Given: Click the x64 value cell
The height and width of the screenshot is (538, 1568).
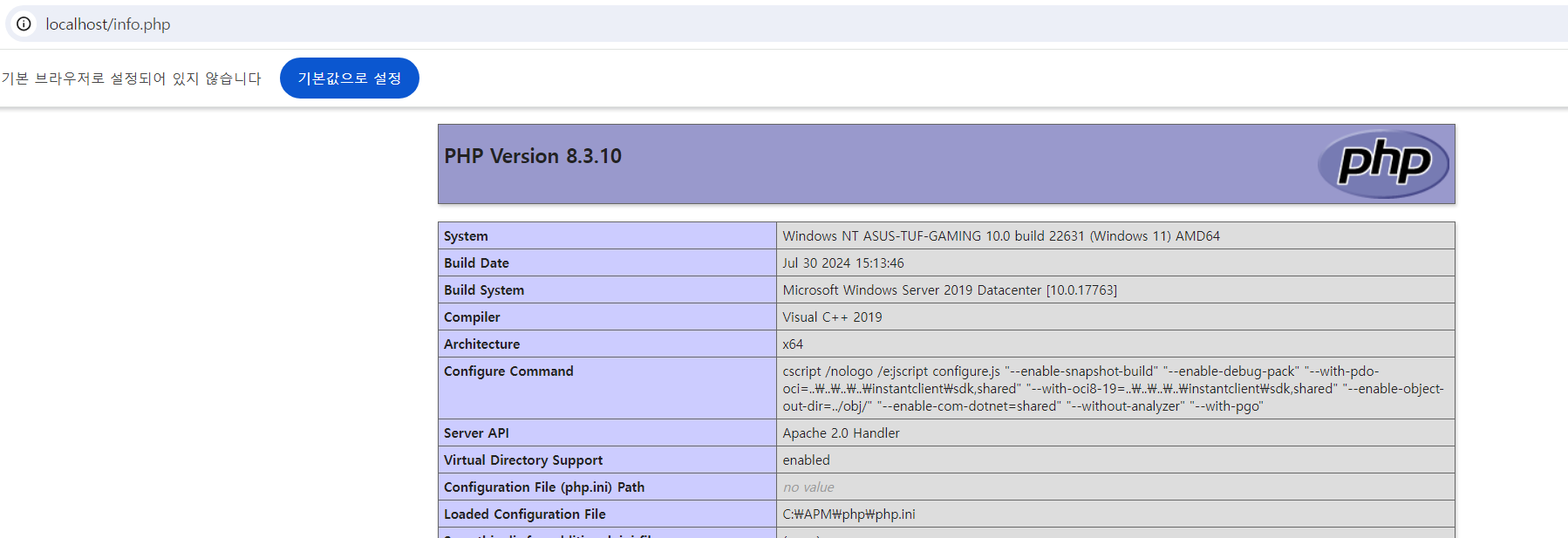Looking at the screenshot, I should click(x=1115, y=344).
